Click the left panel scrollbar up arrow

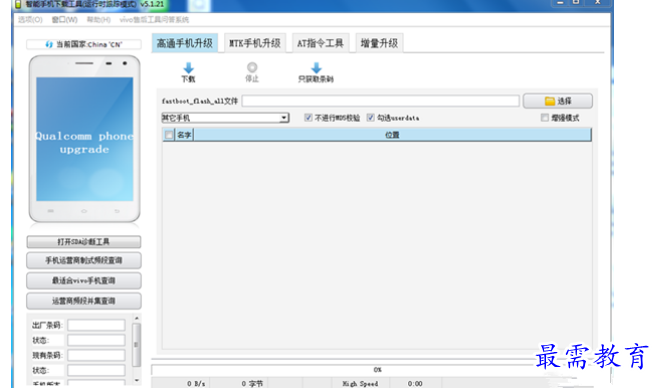tap(137, 318)
